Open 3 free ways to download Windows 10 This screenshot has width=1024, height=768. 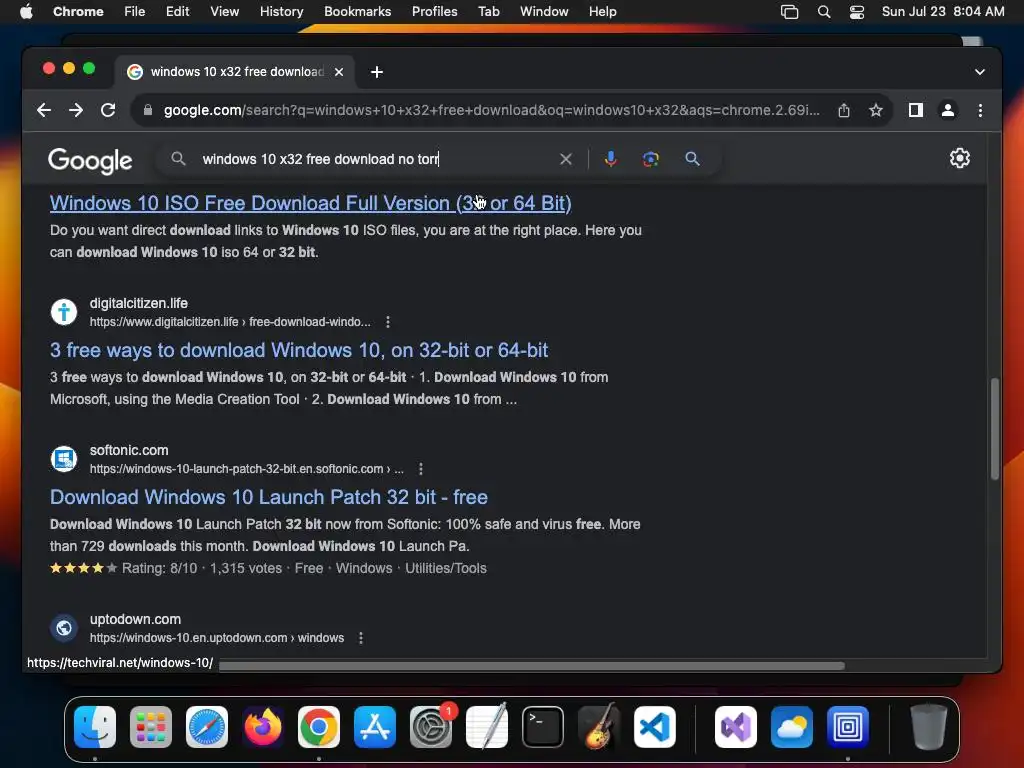298,350
